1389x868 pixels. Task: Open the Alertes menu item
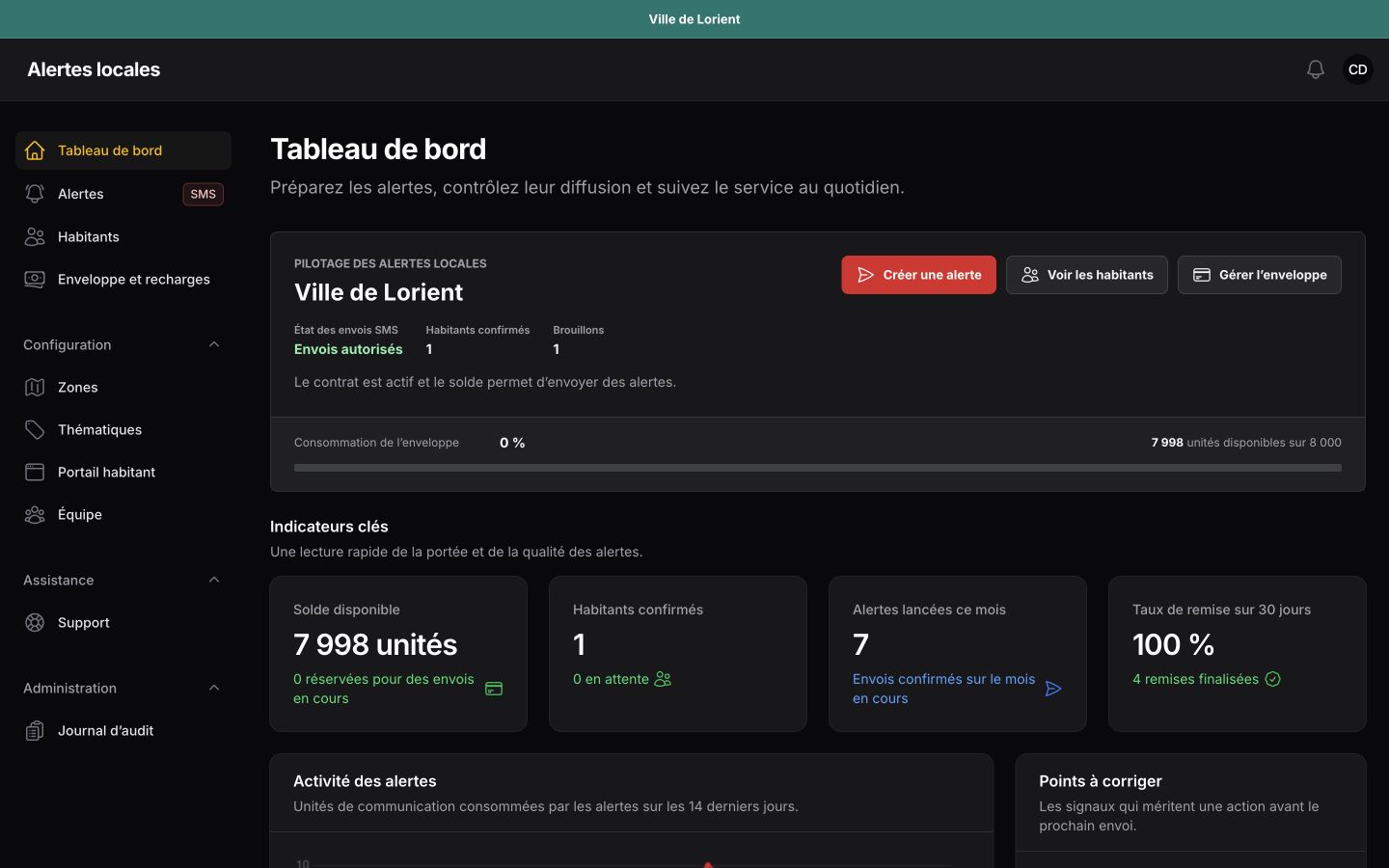click(x=123, y=194)
